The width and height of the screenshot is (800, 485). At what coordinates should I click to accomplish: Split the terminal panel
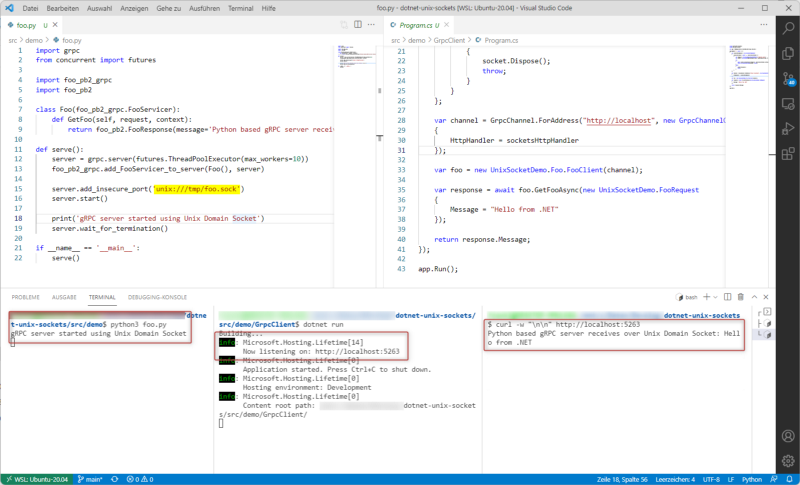coord(728,297)
